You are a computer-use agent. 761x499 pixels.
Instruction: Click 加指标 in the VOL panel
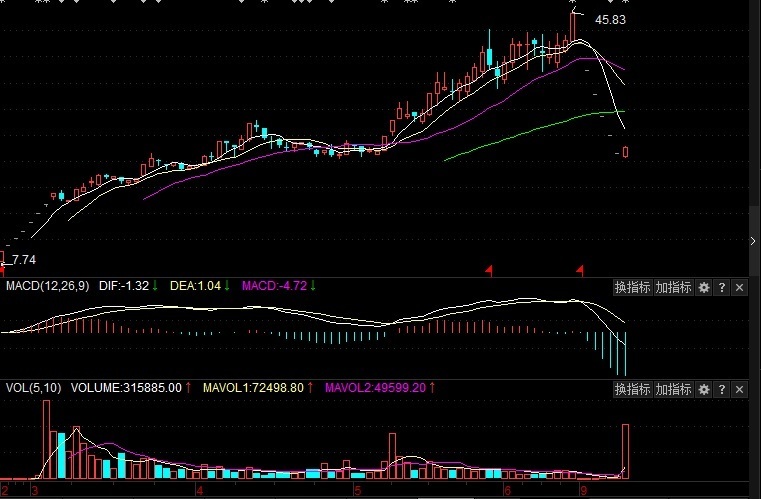point(673,388)
